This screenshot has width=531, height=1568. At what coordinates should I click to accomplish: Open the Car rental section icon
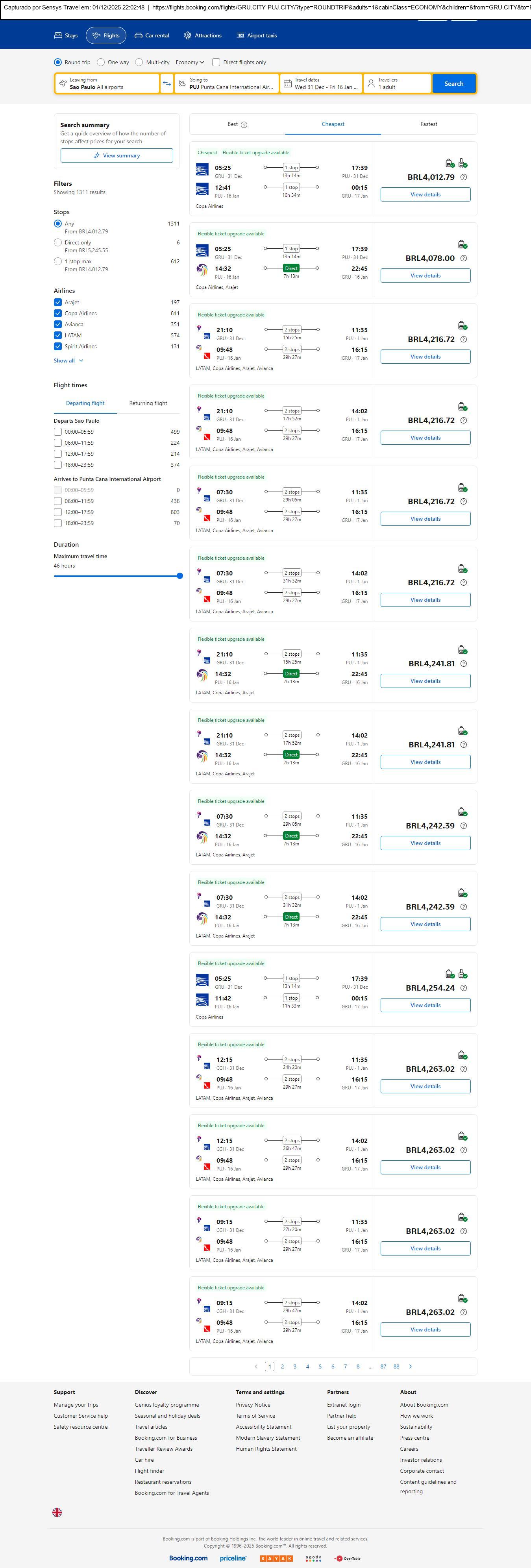click(x=138, y=36)
